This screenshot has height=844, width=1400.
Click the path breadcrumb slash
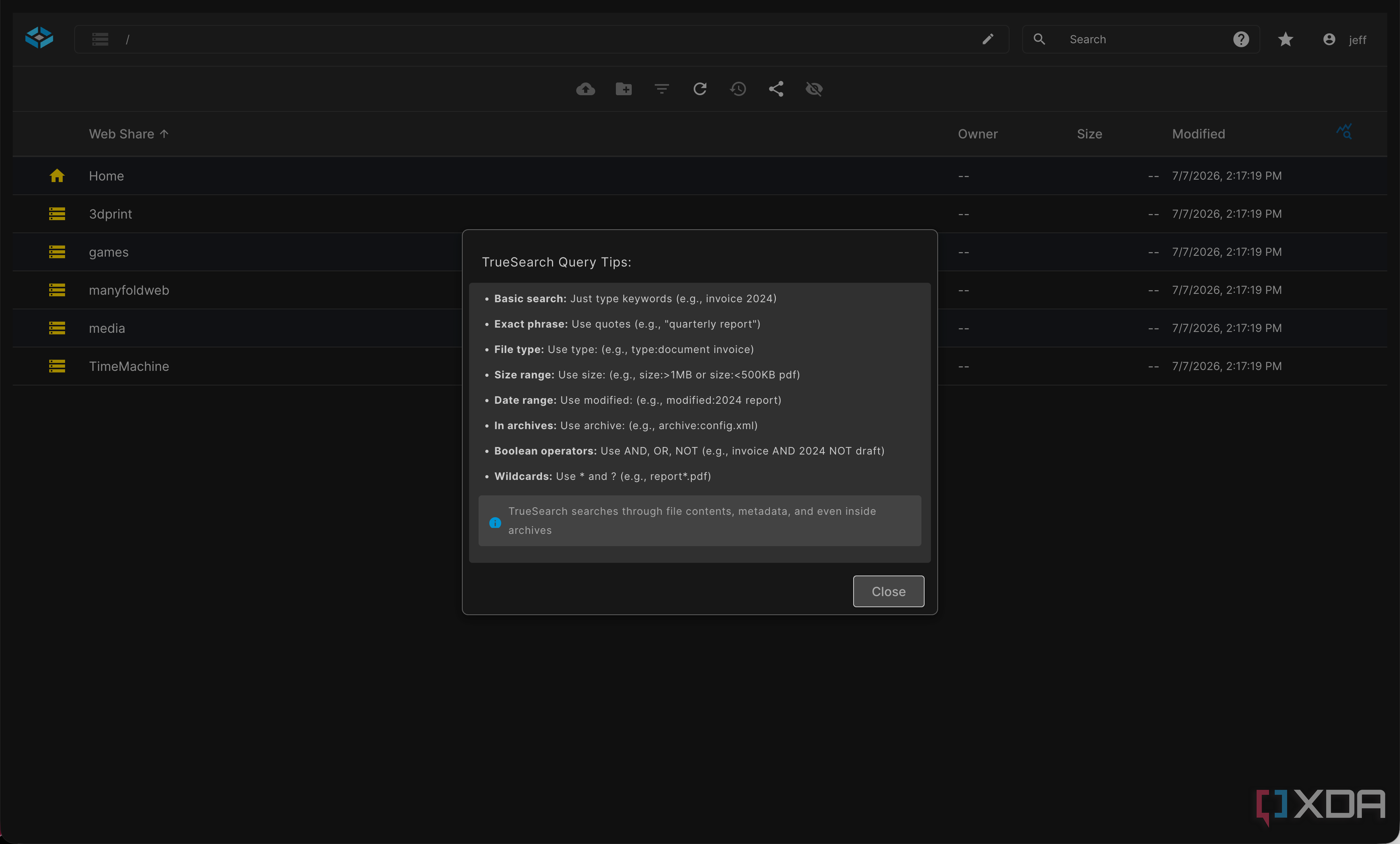(128, 39)
